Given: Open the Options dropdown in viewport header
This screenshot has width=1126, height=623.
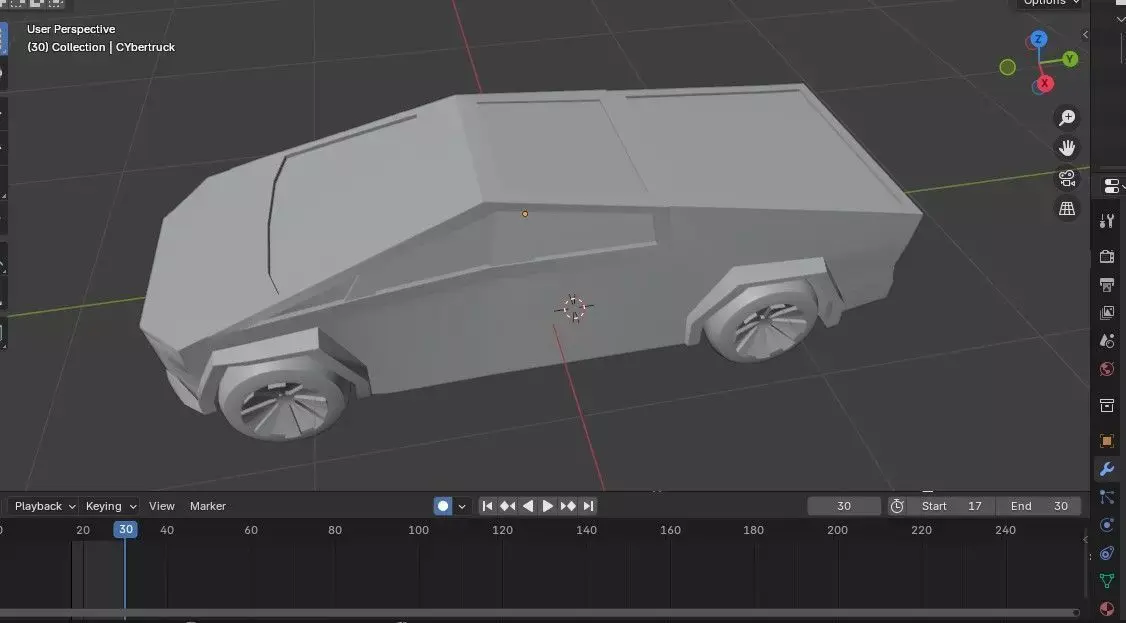Looking at the screenshot, I should tap(1051, 3).
